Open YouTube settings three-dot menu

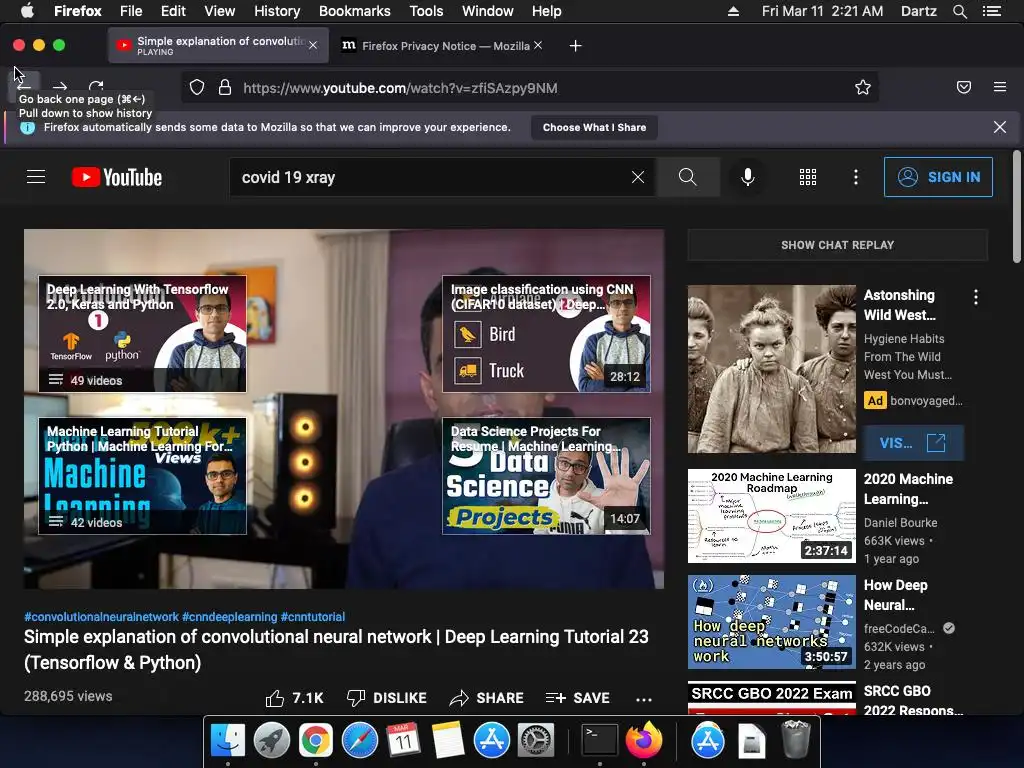click(x=856, y=177)
